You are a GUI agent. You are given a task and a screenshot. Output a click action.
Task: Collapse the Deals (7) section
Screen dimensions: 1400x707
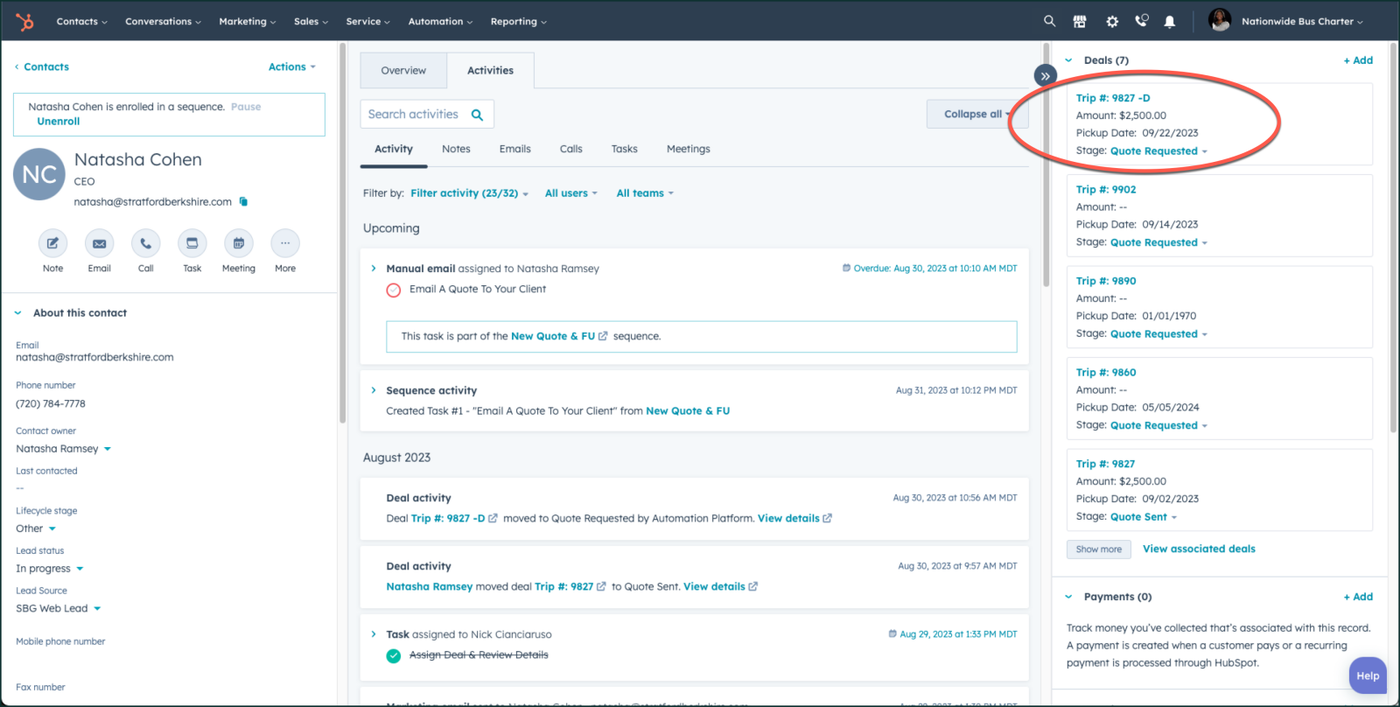1069,61
